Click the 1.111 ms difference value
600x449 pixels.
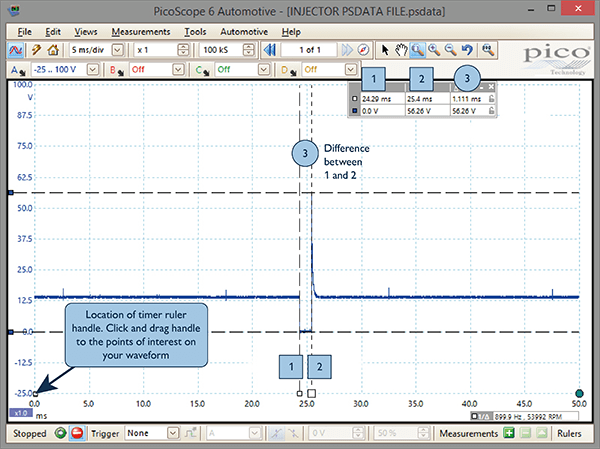pos(468,99)
